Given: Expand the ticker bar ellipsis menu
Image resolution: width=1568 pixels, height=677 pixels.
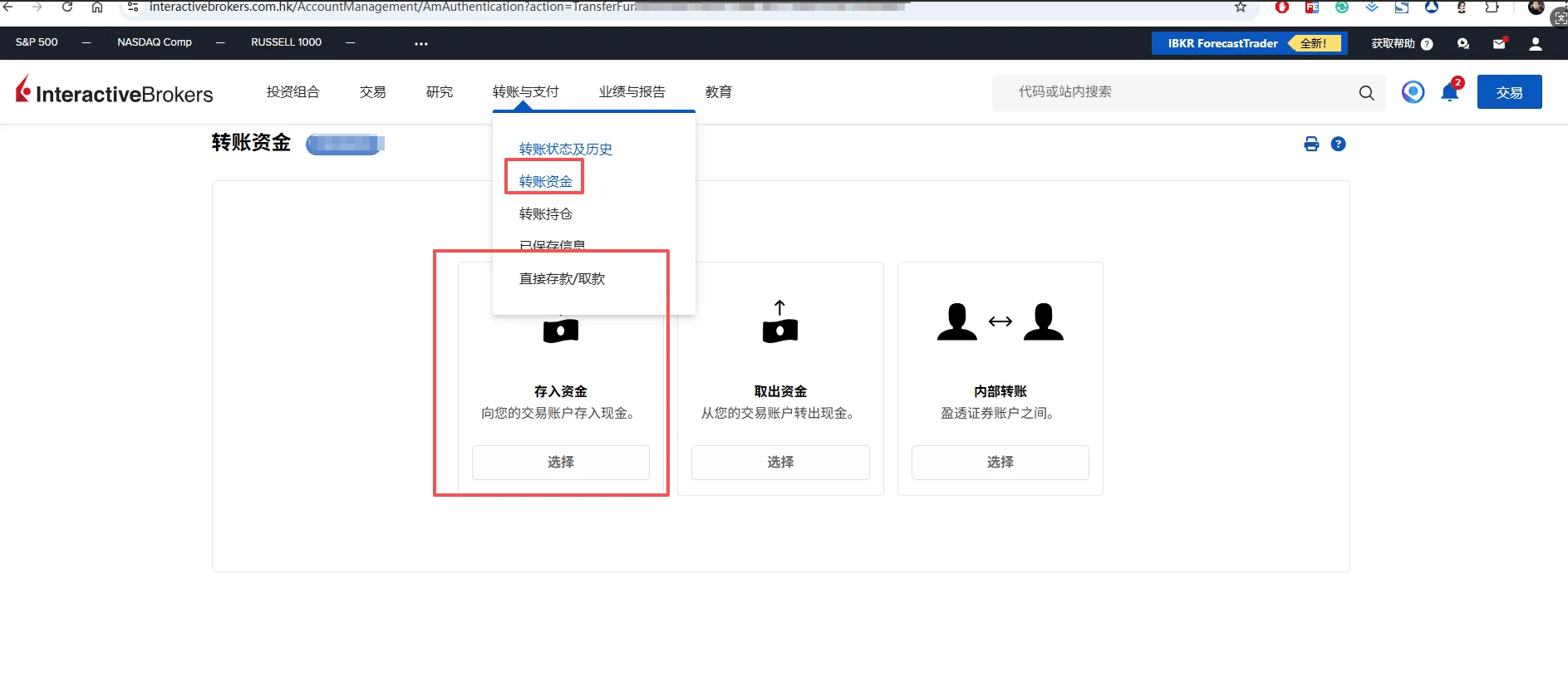Looking at the screenshot, I should point(421,43).
